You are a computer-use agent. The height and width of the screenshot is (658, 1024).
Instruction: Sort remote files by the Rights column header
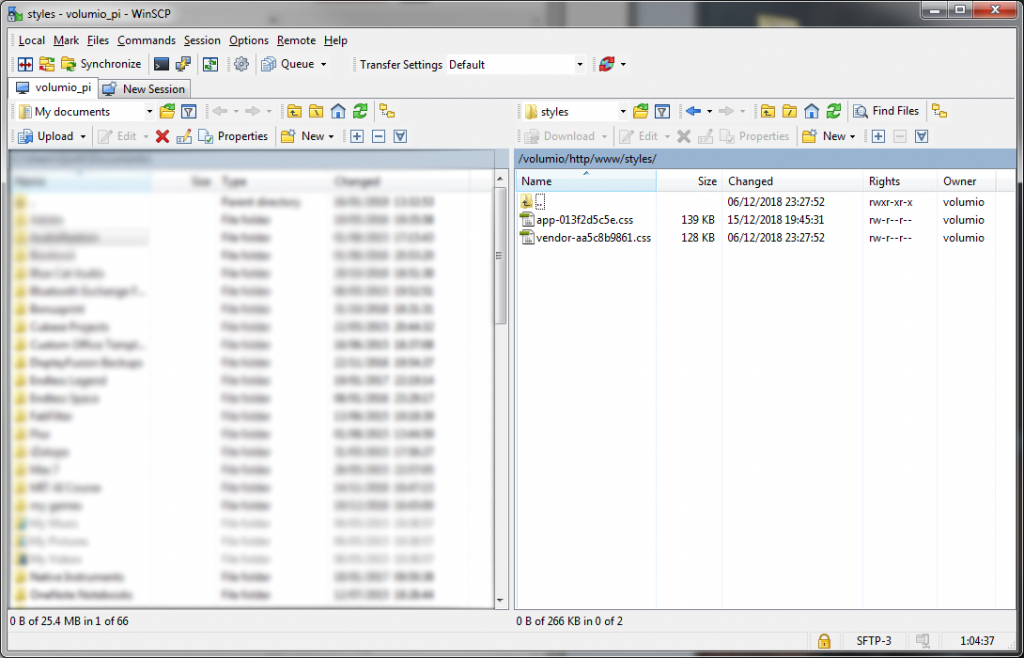pos(899,181)
